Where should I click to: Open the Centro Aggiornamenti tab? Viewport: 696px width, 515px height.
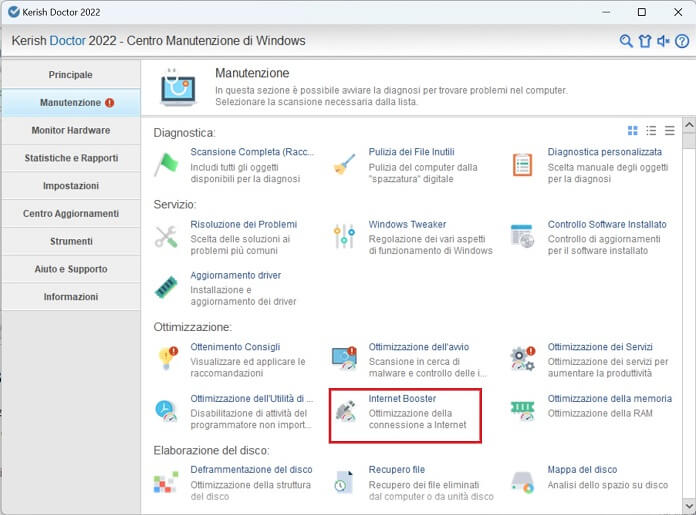pyautogui.click(x=71, y=214)
